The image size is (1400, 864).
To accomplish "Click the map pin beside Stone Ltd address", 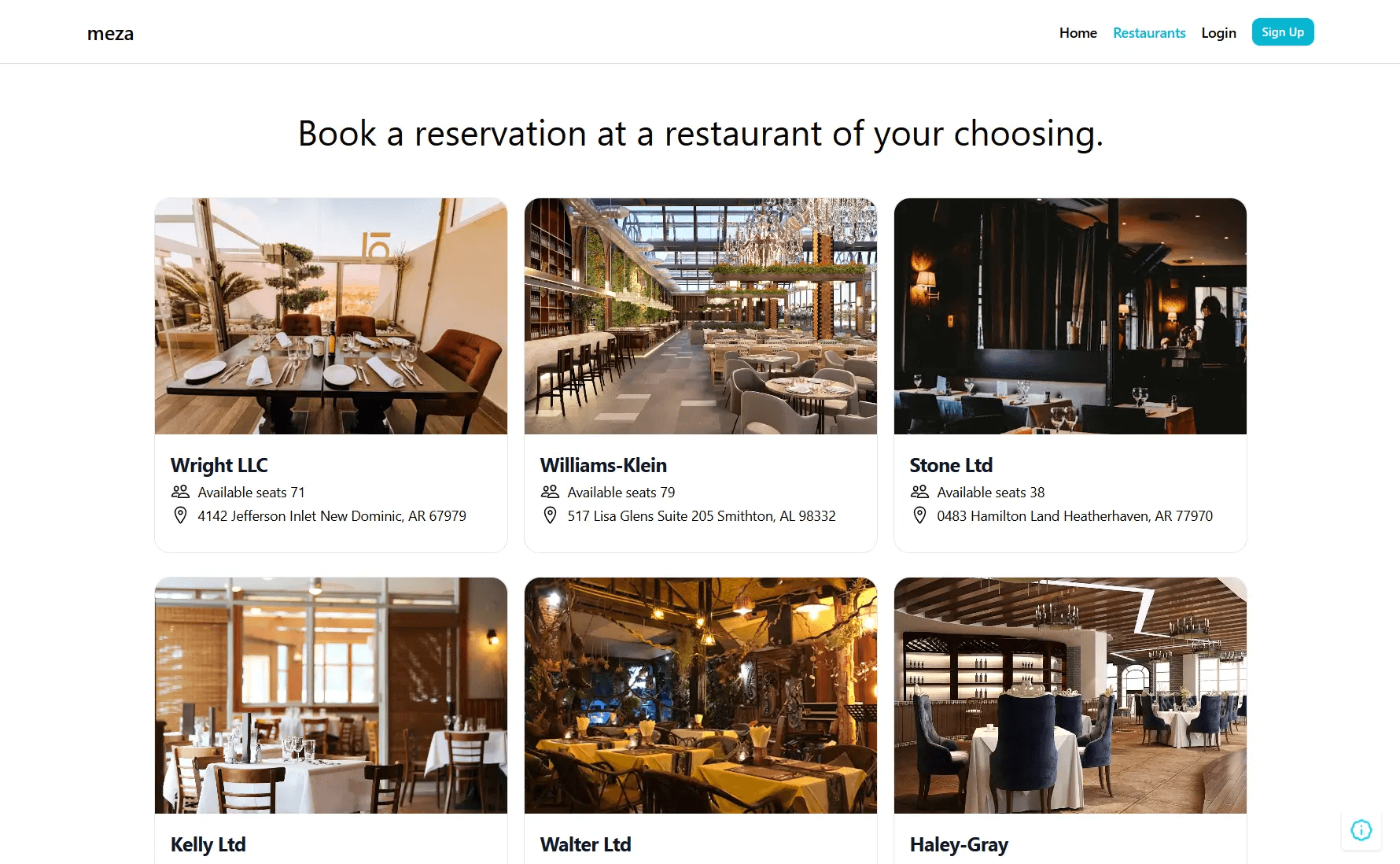I will coord(919,515).
